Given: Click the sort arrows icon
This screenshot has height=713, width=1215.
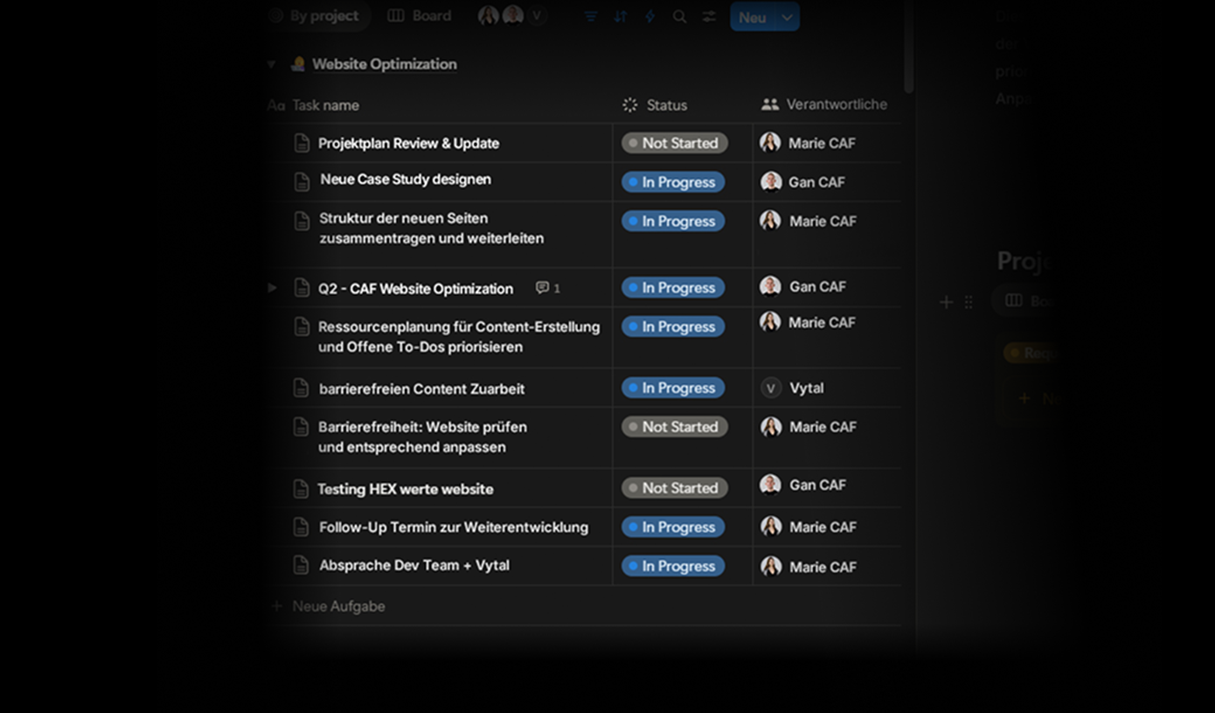Looking at the screenshot, I should pyautogui.click(x=621, y=17).
